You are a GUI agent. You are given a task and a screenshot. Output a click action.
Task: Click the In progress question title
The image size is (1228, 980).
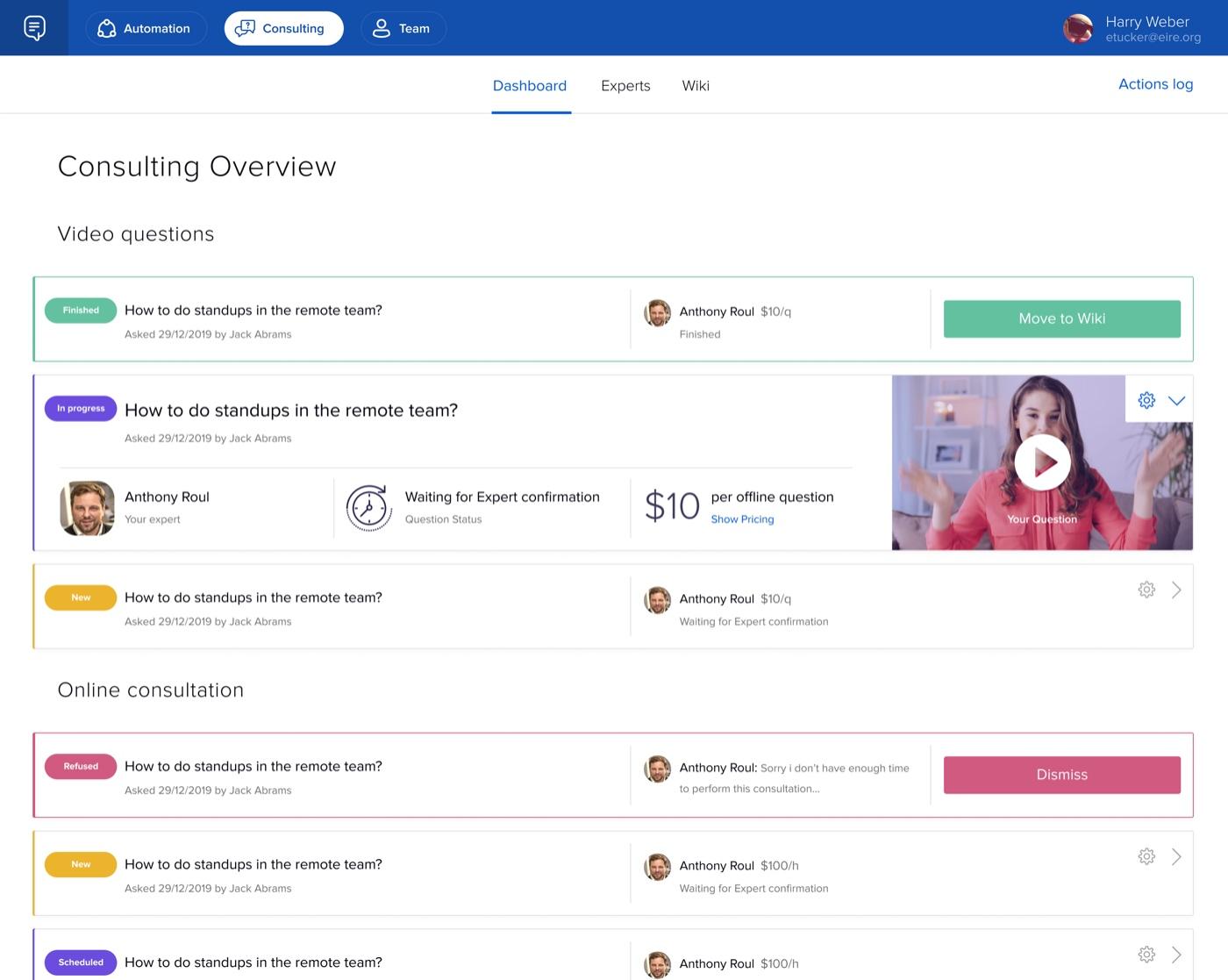(x=291, y=411)
